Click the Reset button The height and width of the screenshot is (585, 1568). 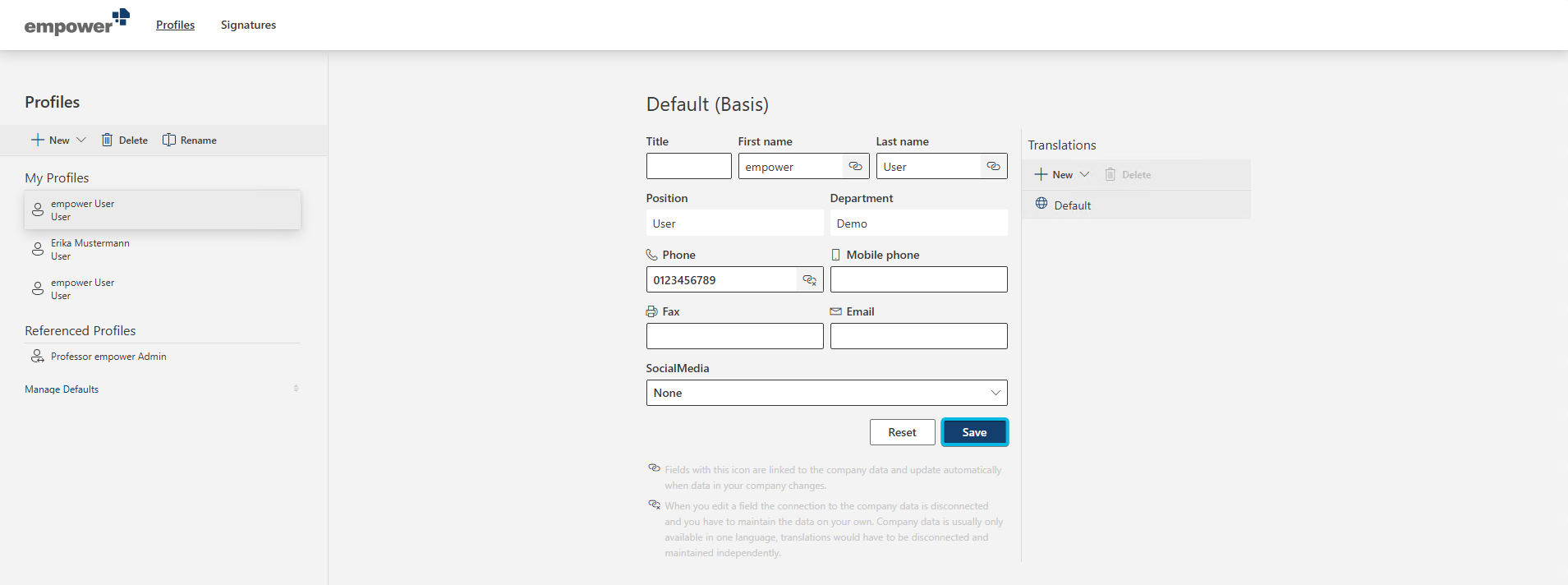pos(902,432)
